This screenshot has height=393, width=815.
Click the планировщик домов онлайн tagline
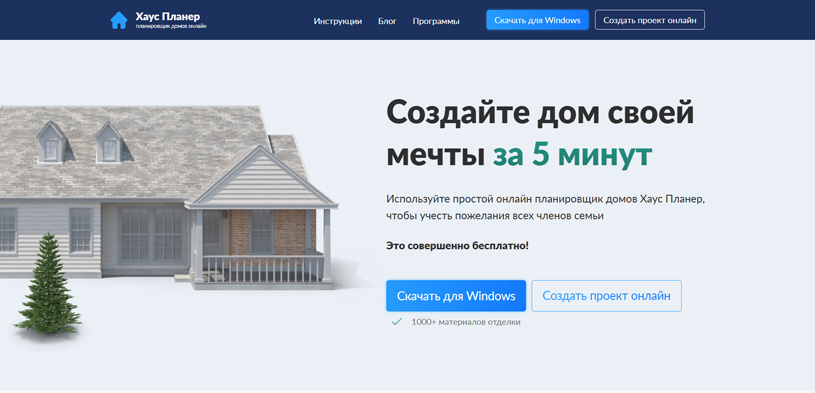coord(171,26)
